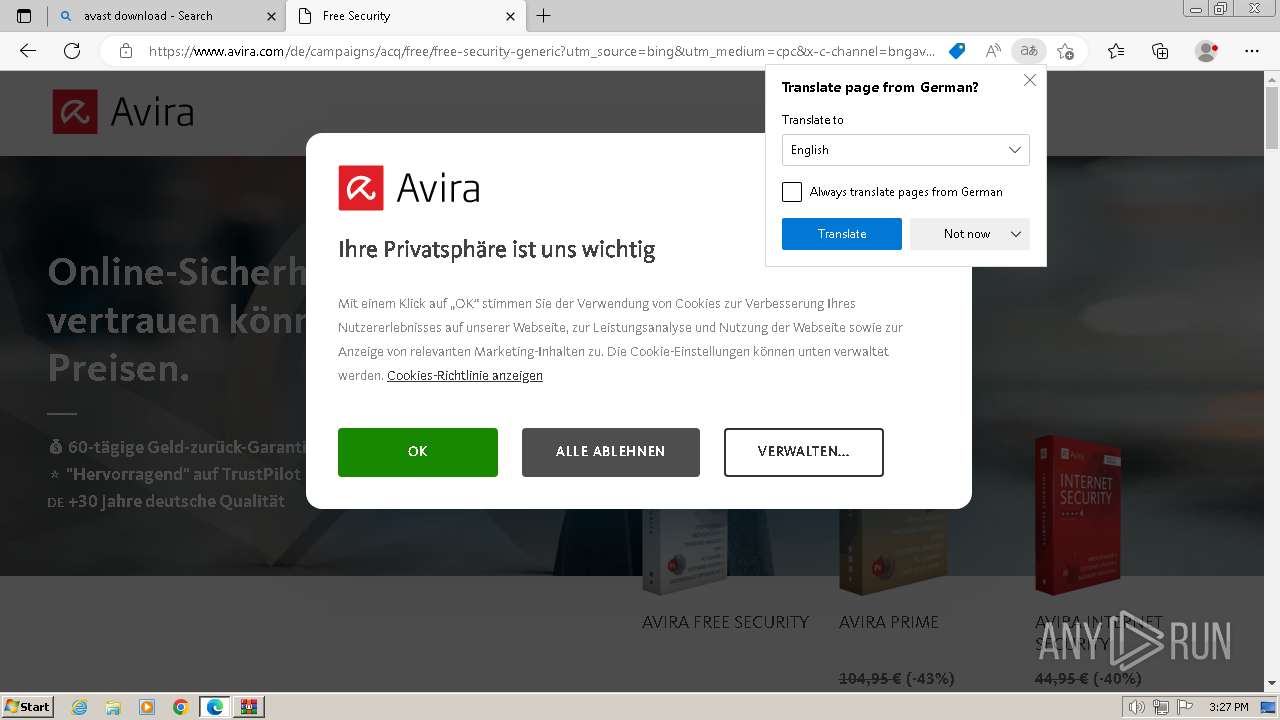Viewport: 1280px width, 720px height.
Task: Click the Internet Security red box image
Action: pyautogui.click(x=1078, y=515)
